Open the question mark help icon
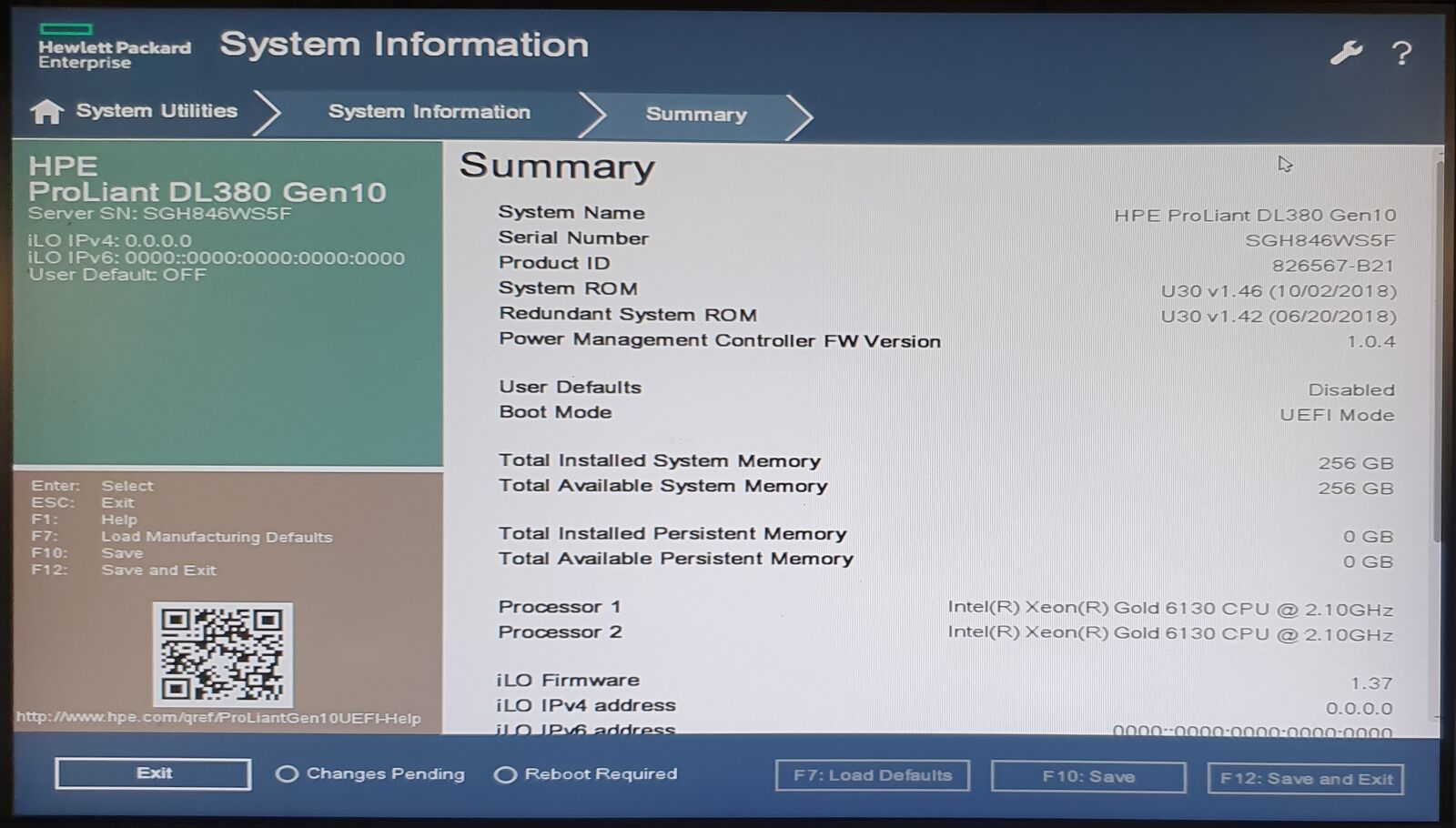Screen dimensions: 1456x828 click(x=1402, y=54)
